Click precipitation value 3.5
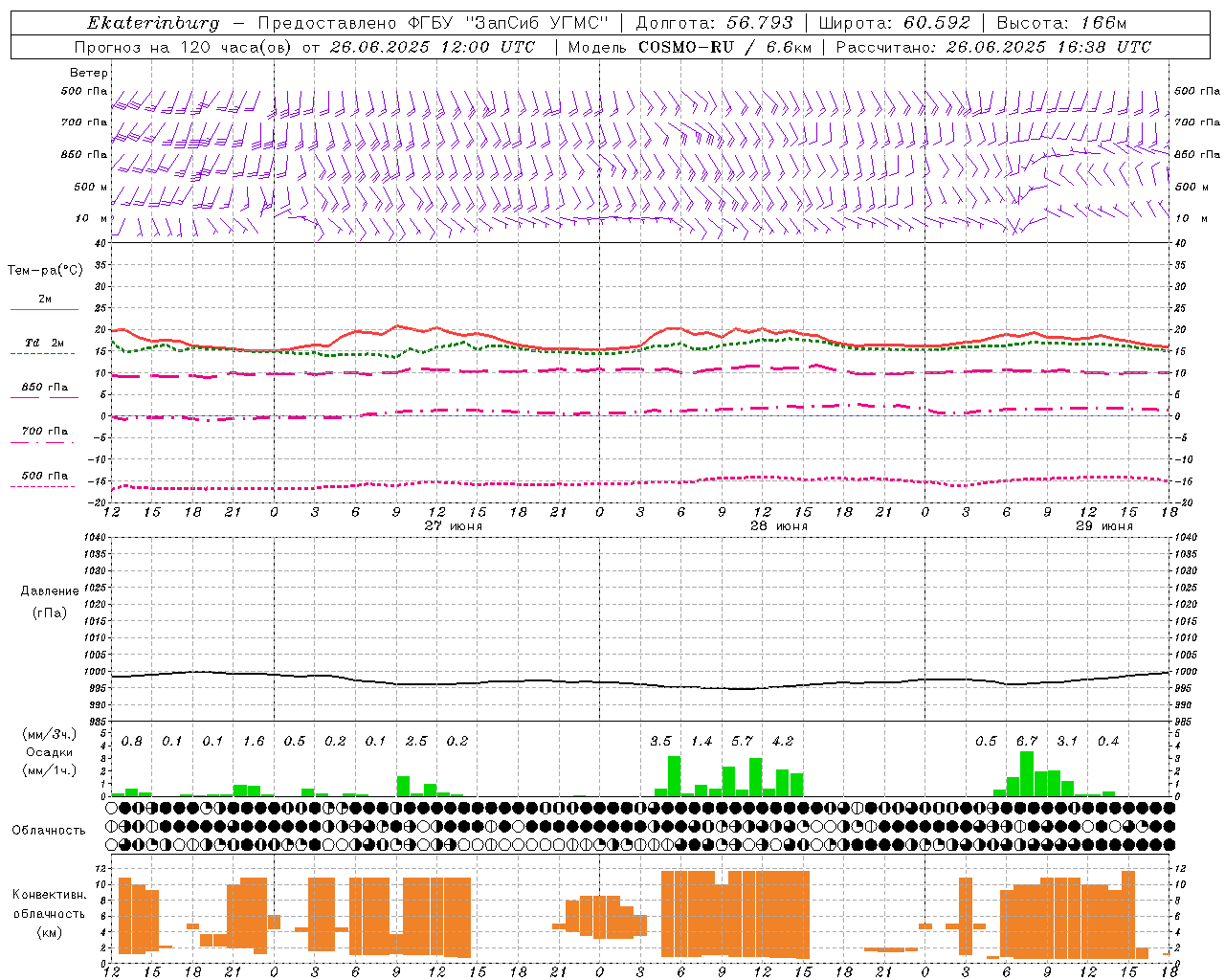 pos(660,742)
